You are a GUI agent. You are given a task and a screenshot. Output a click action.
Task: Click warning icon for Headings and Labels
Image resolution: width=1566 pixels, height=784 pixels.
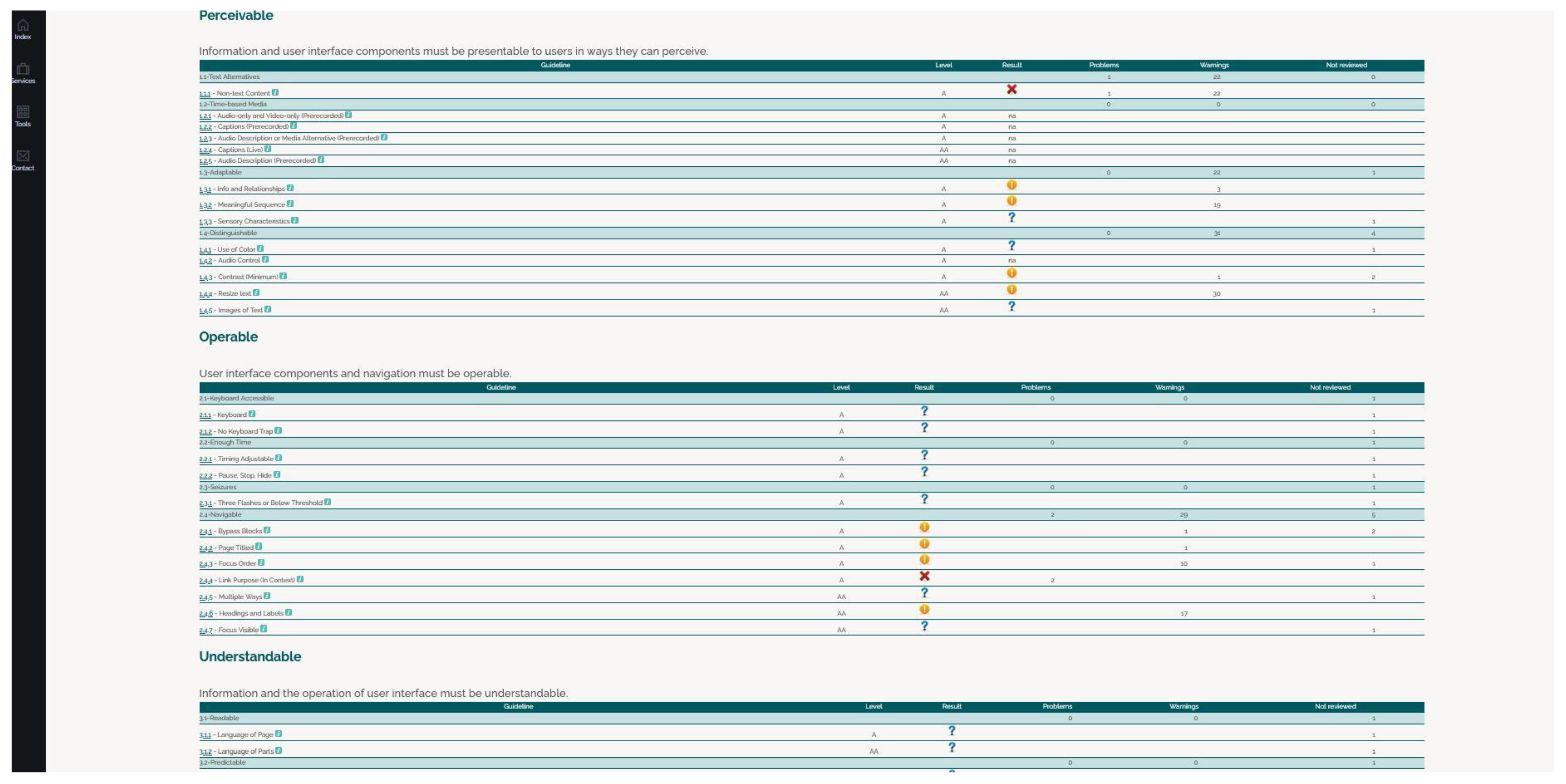[924, 609]
